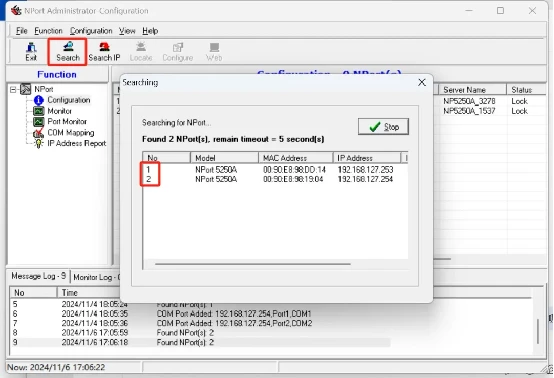
Task: Click the Port Monitor tree icon
Action: [x=39, y=122]
